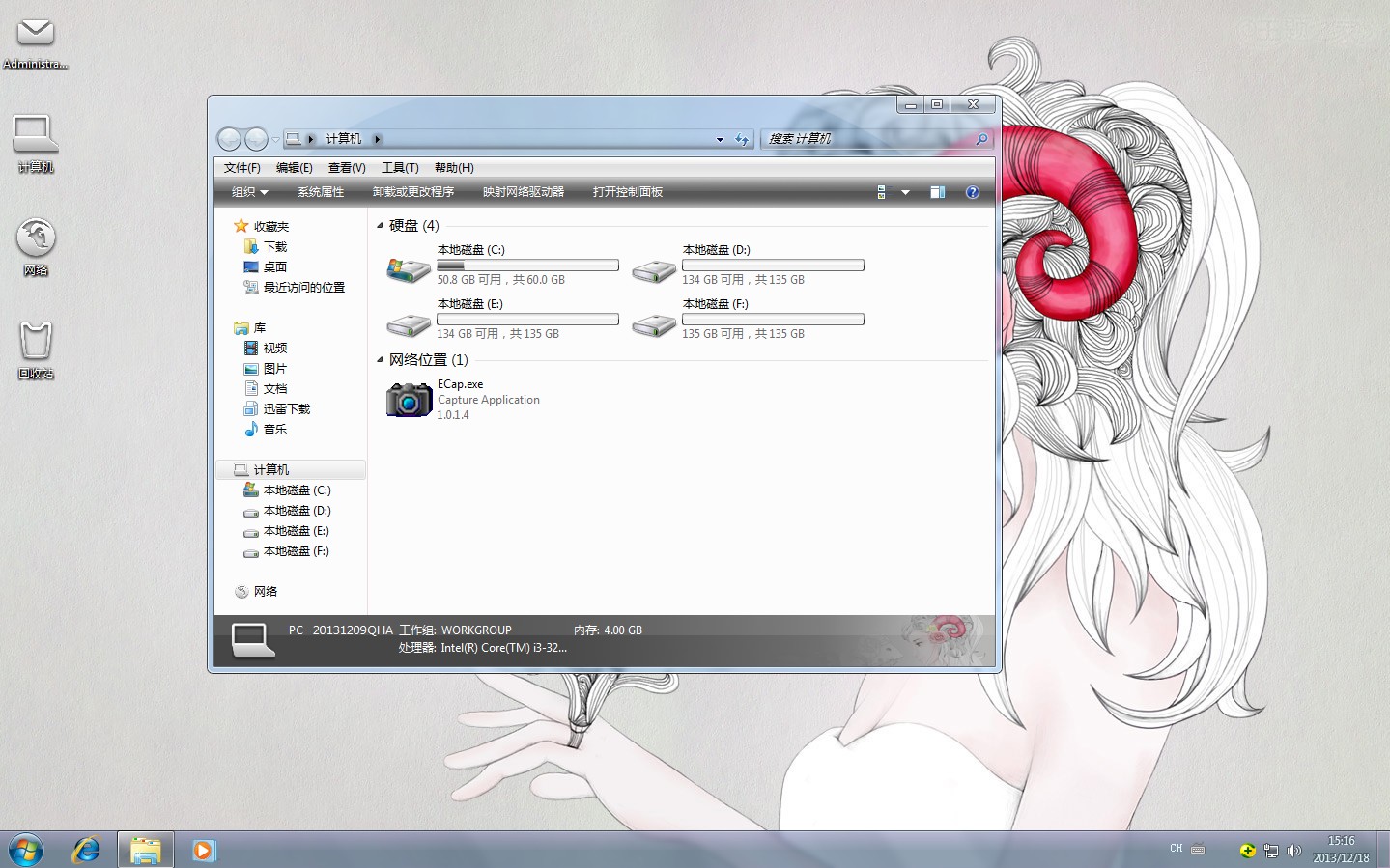The width and height of the screenshot is (1390, 868).
Task: Expand the address bar history dropdown
Action: coord(720,140)
